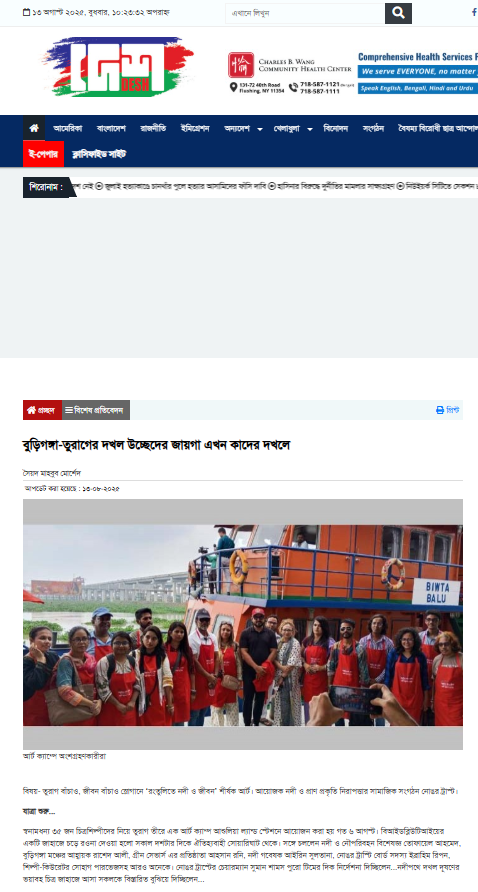The height and width of the screenshot is (892, 478).
Task: Open the ইমিগ্রেশন menu item
Action: coord(195,129)
